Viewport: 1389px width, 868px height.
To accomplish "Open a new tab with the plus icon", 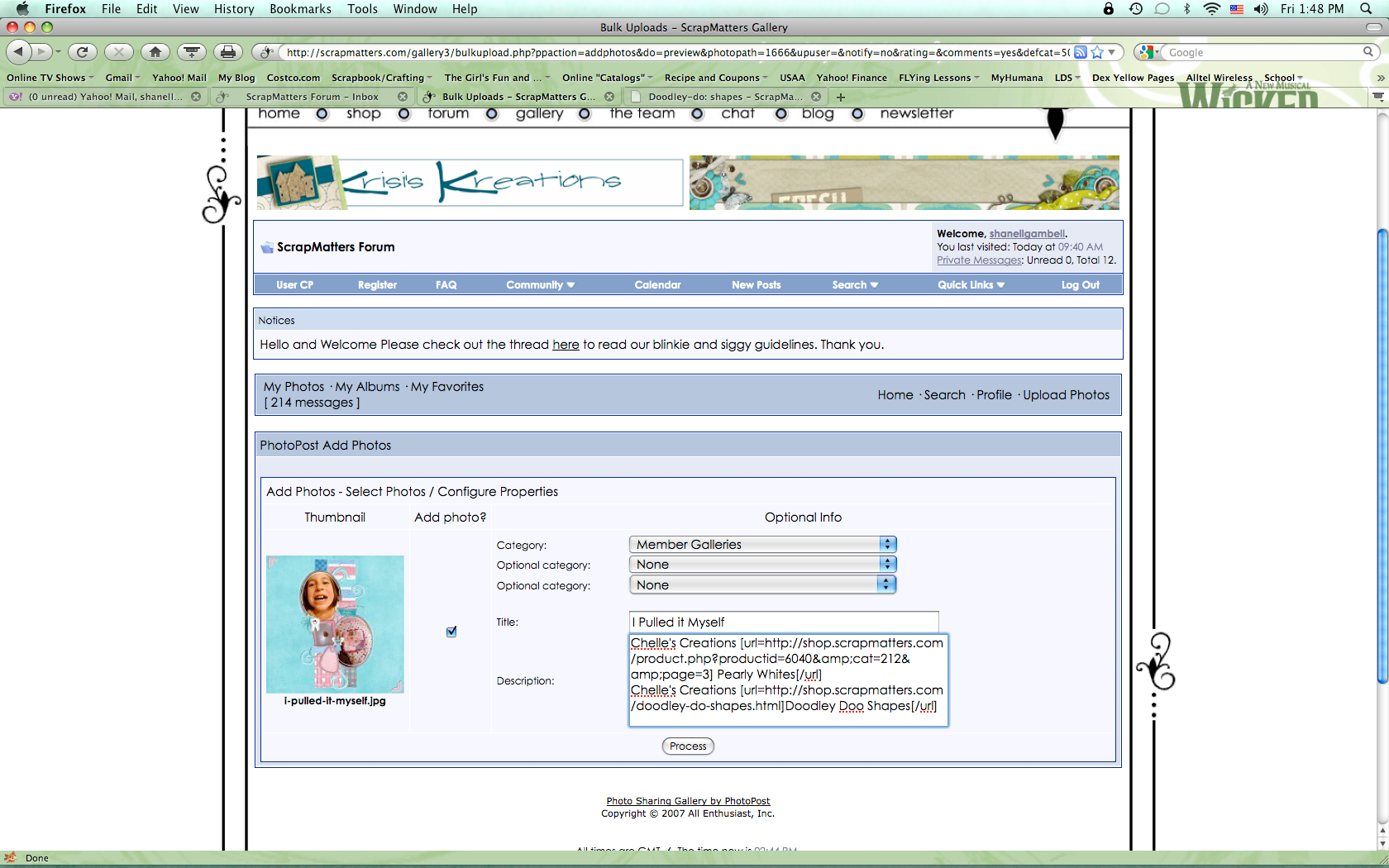I will point(841,97).
